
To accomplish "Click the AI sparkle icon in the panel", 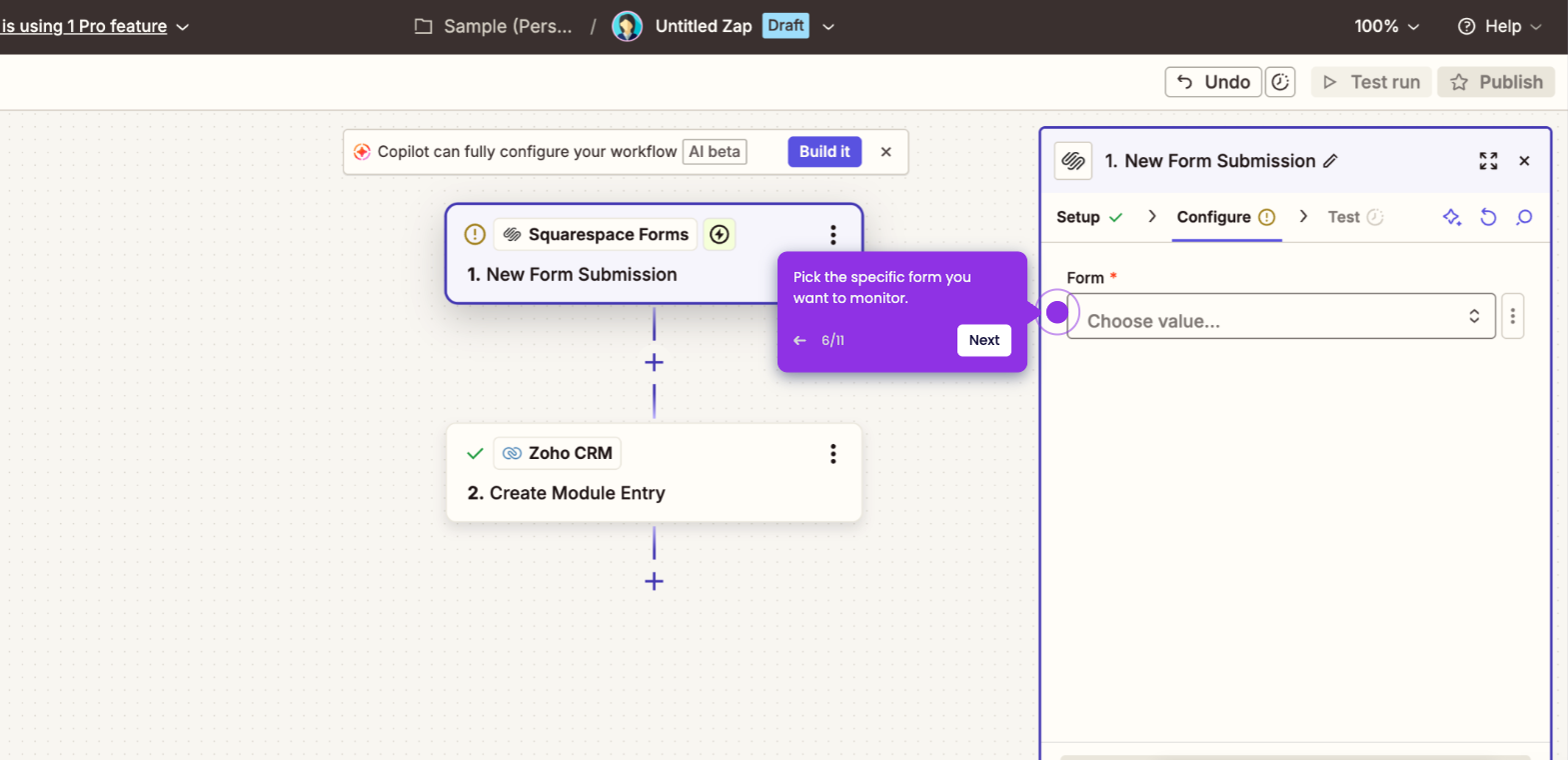I will pyautogui.click(x=1452, y=217).
